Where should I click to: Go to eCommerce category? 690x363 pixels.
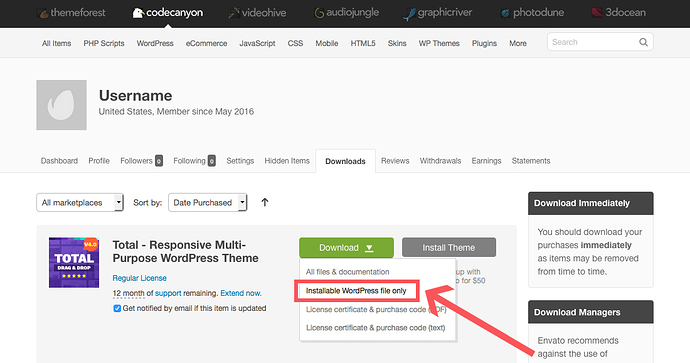click(x=206, y=43)
